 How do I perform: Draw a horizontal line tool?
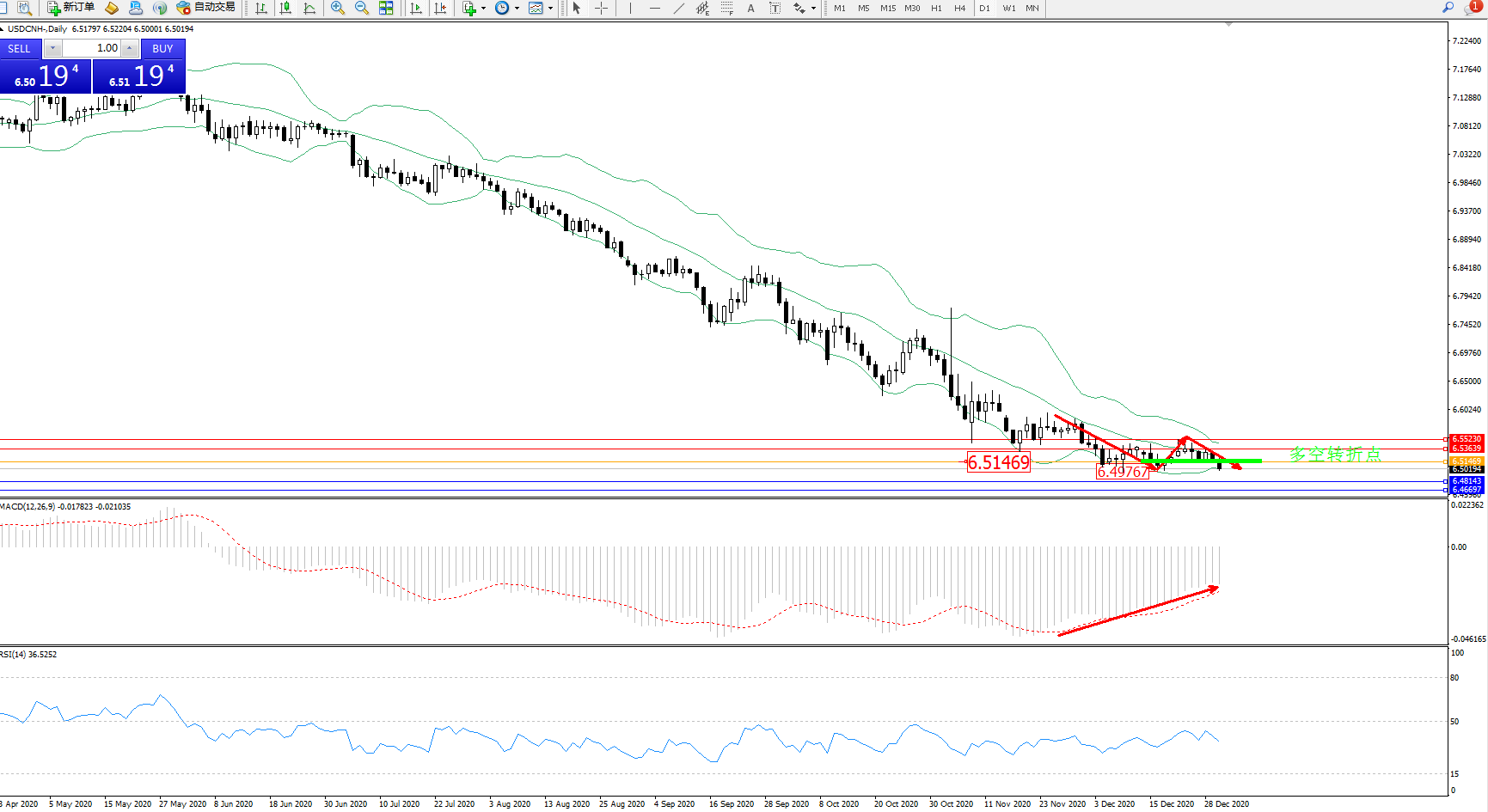coord(655,8)
